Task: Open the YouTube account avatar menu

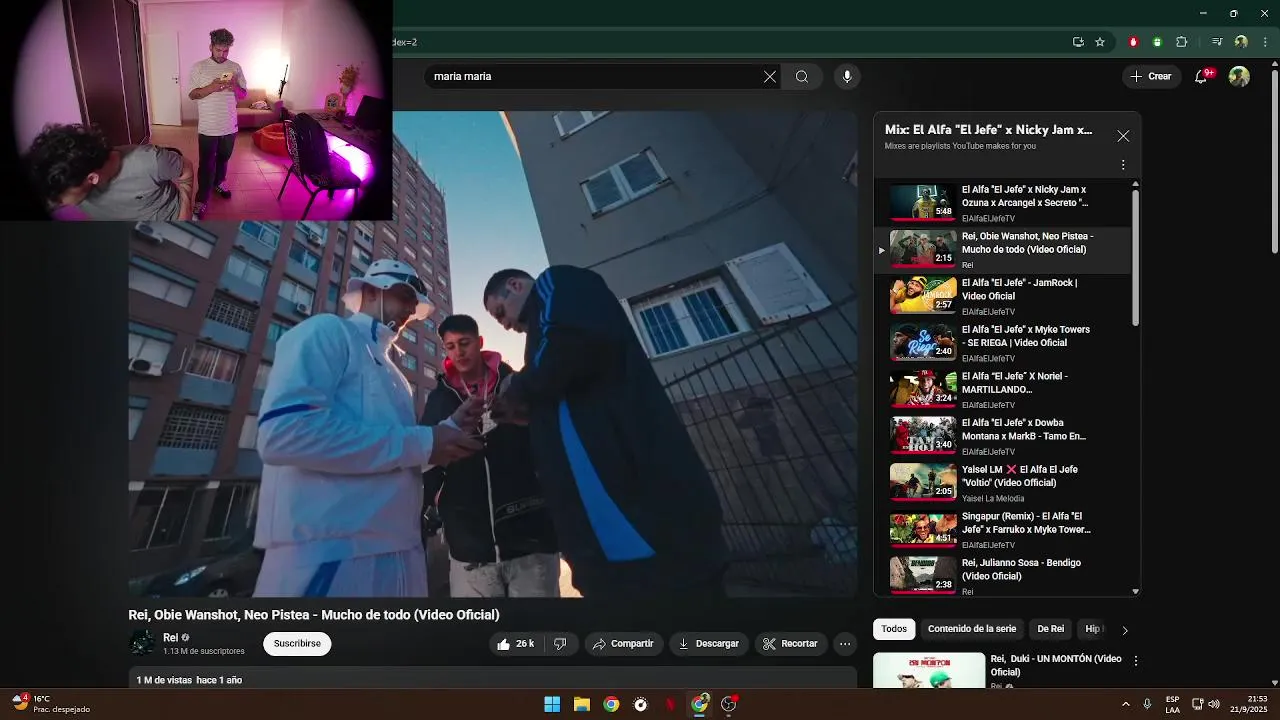Action: click(1239, 77)
